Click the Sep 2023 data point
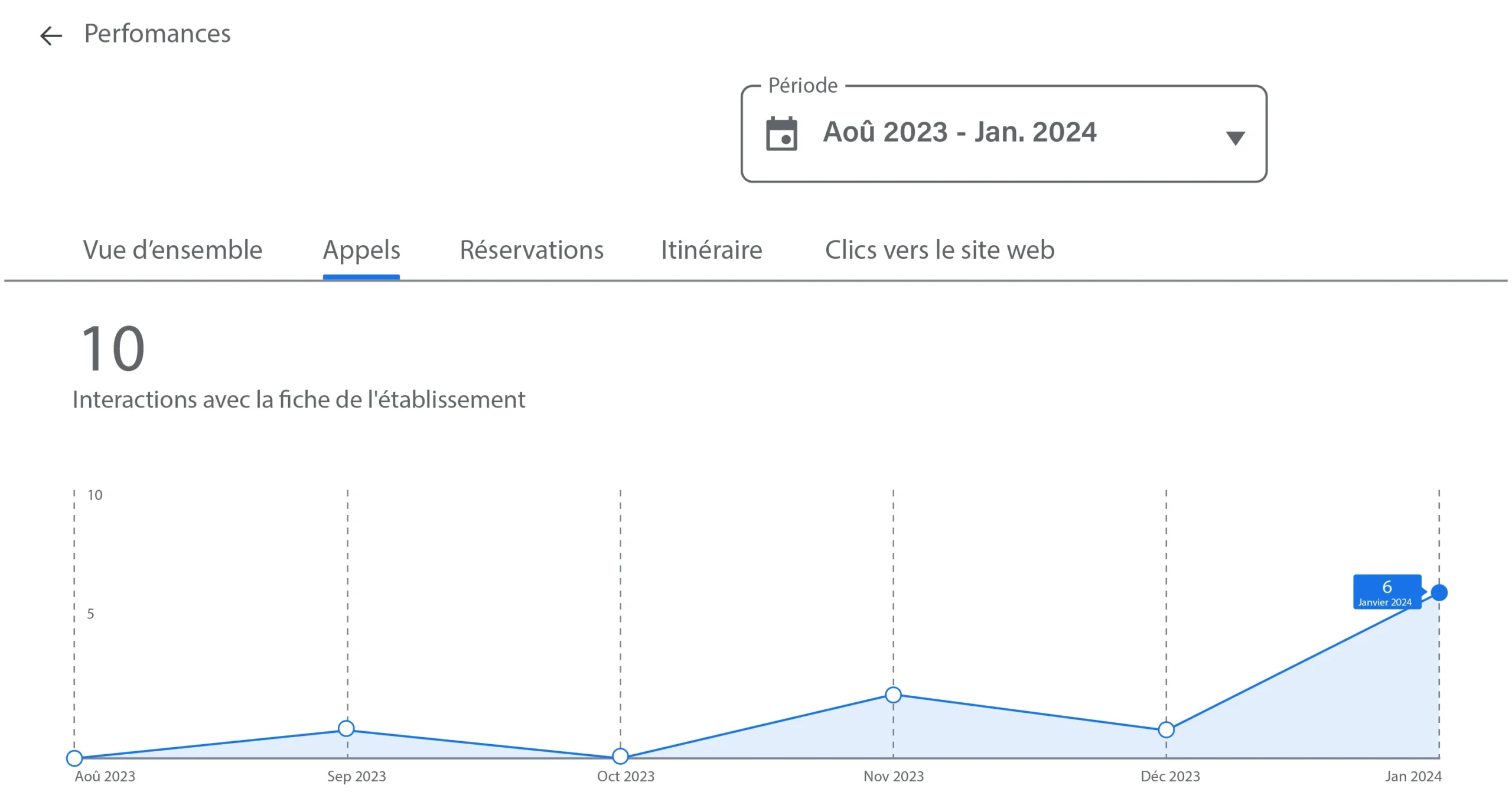This screenshot has height=805, width=1512. pyautogui.click(x=347, y=728)
